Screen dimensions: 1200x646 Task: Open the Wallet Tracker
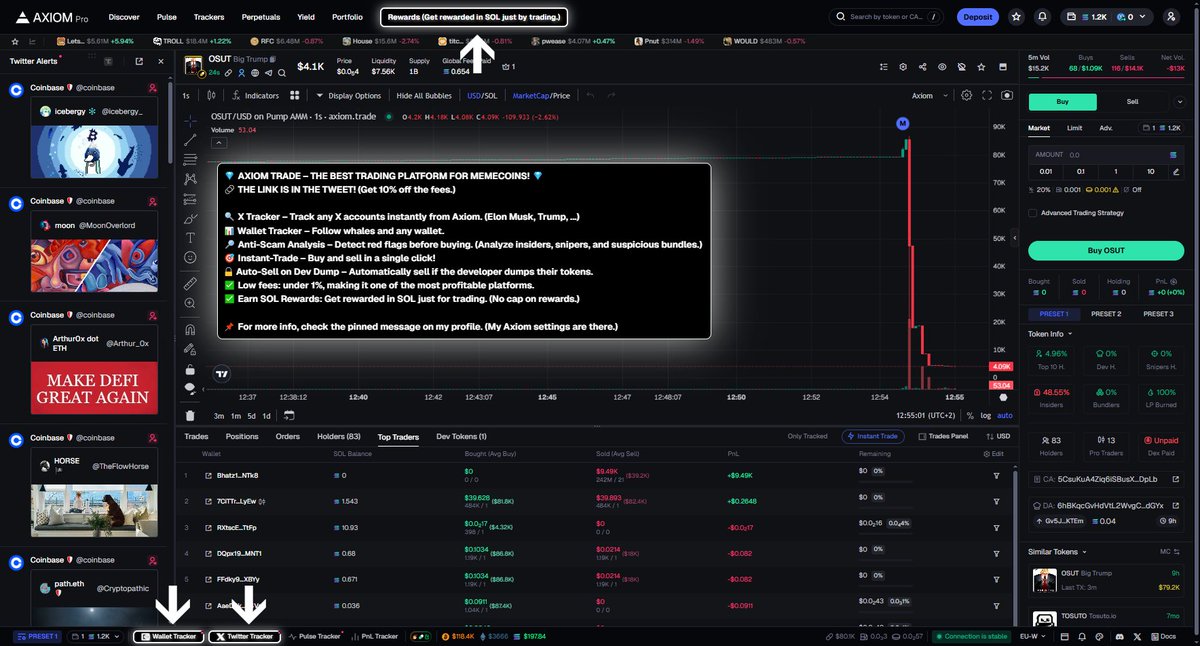[169, 636]
